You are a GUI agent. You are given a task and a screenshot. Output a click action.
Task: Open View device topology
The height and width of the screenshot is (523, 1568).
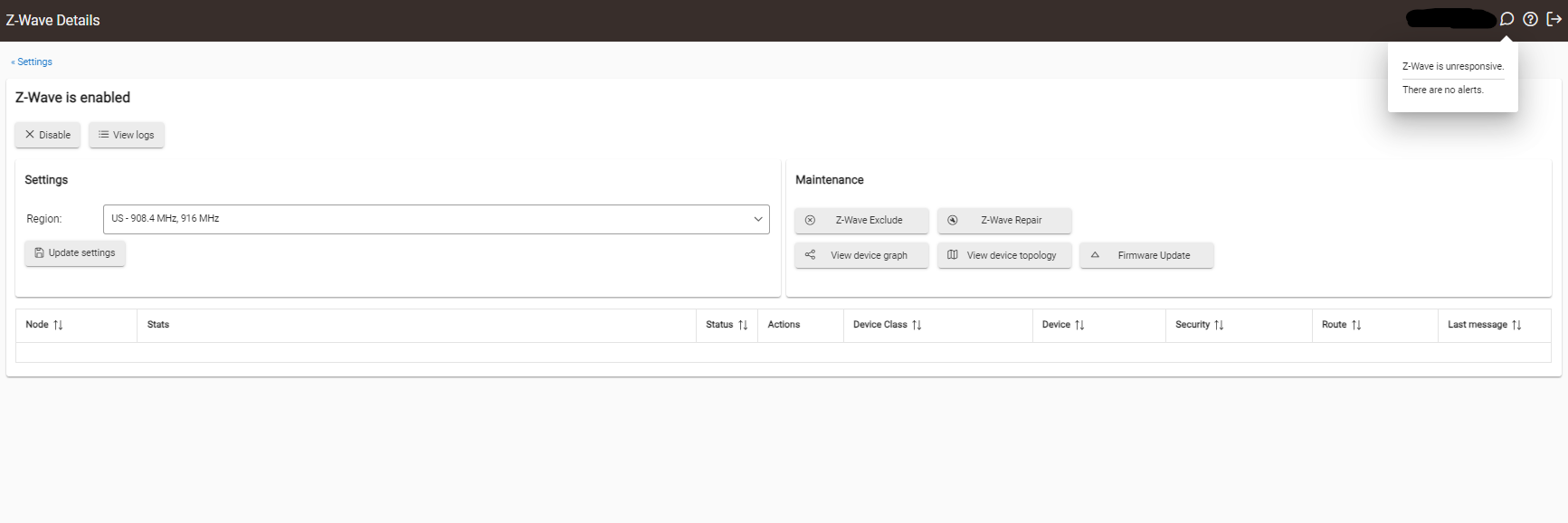click(x=1004, y=255)
